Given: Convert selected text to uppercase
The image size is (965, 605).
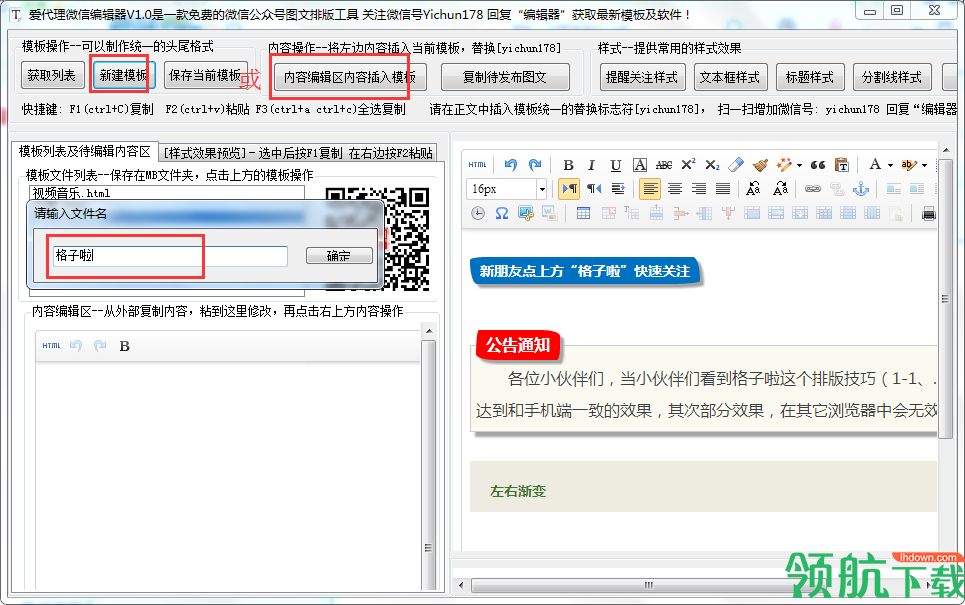Looking at the screenshot, I should 753,189.
